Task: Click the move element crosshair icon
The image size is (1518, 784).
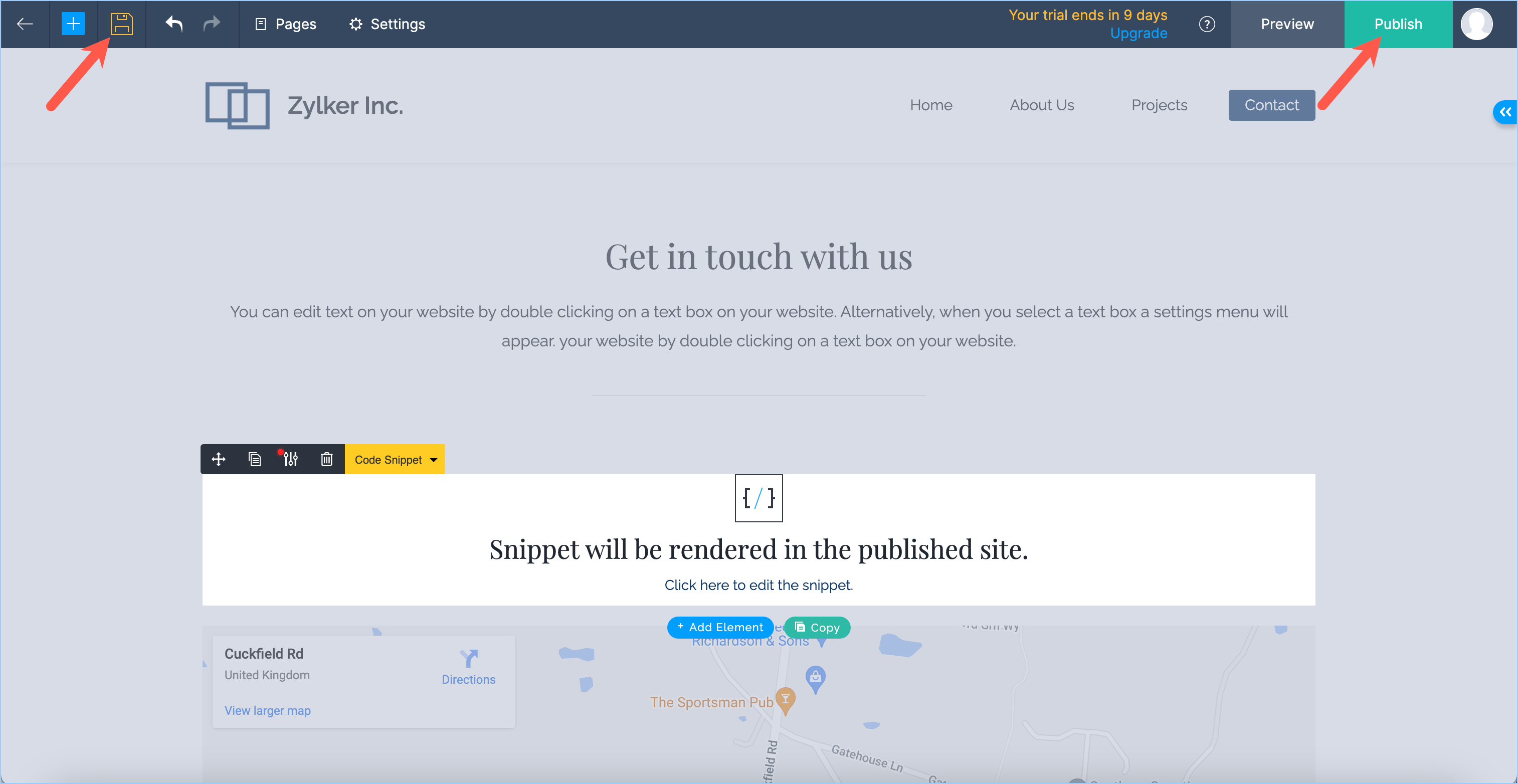Action: [219, 460]
